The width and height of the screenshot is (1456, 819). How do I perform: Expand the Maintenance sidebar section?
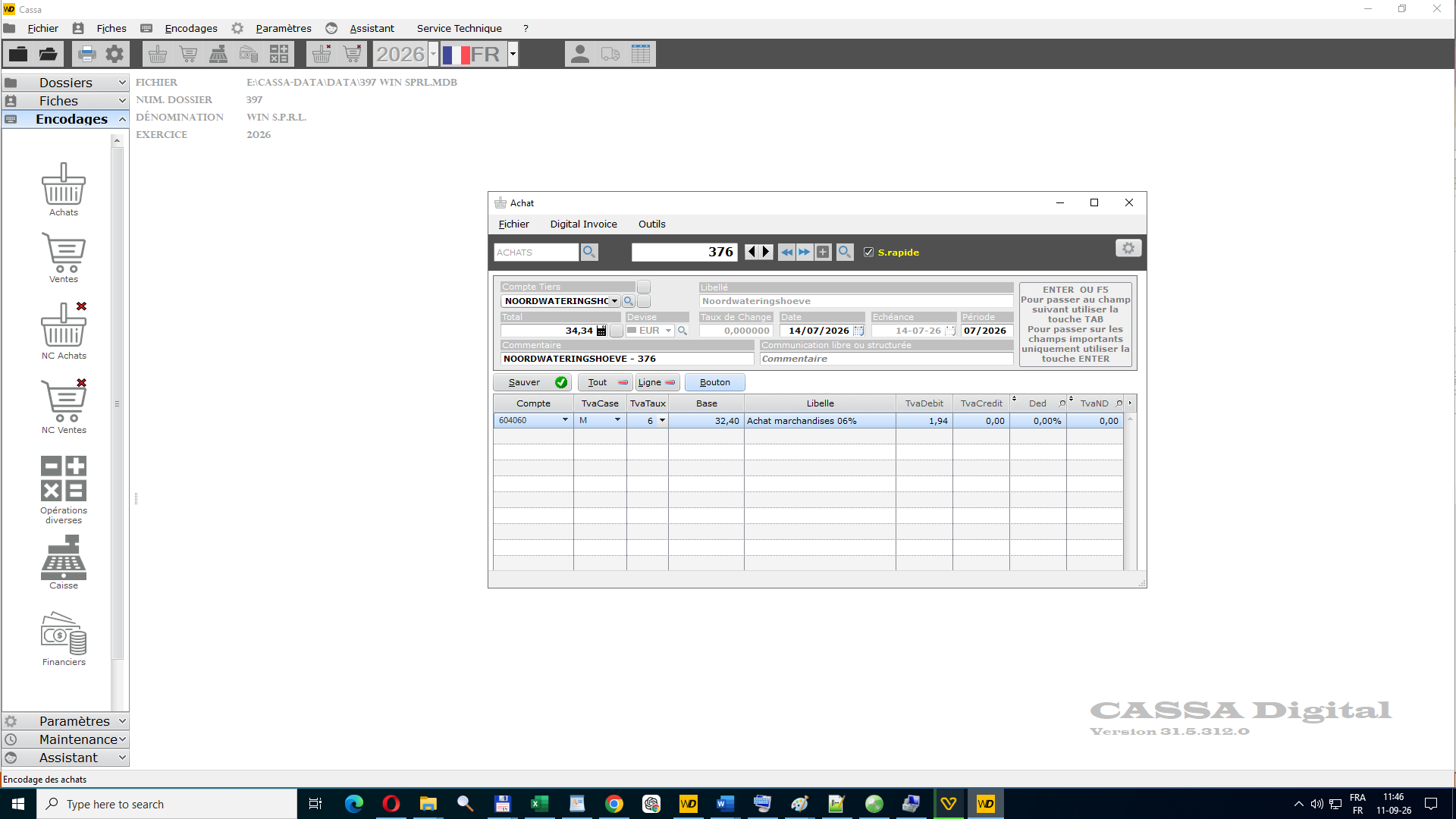(x=65, y=739)
